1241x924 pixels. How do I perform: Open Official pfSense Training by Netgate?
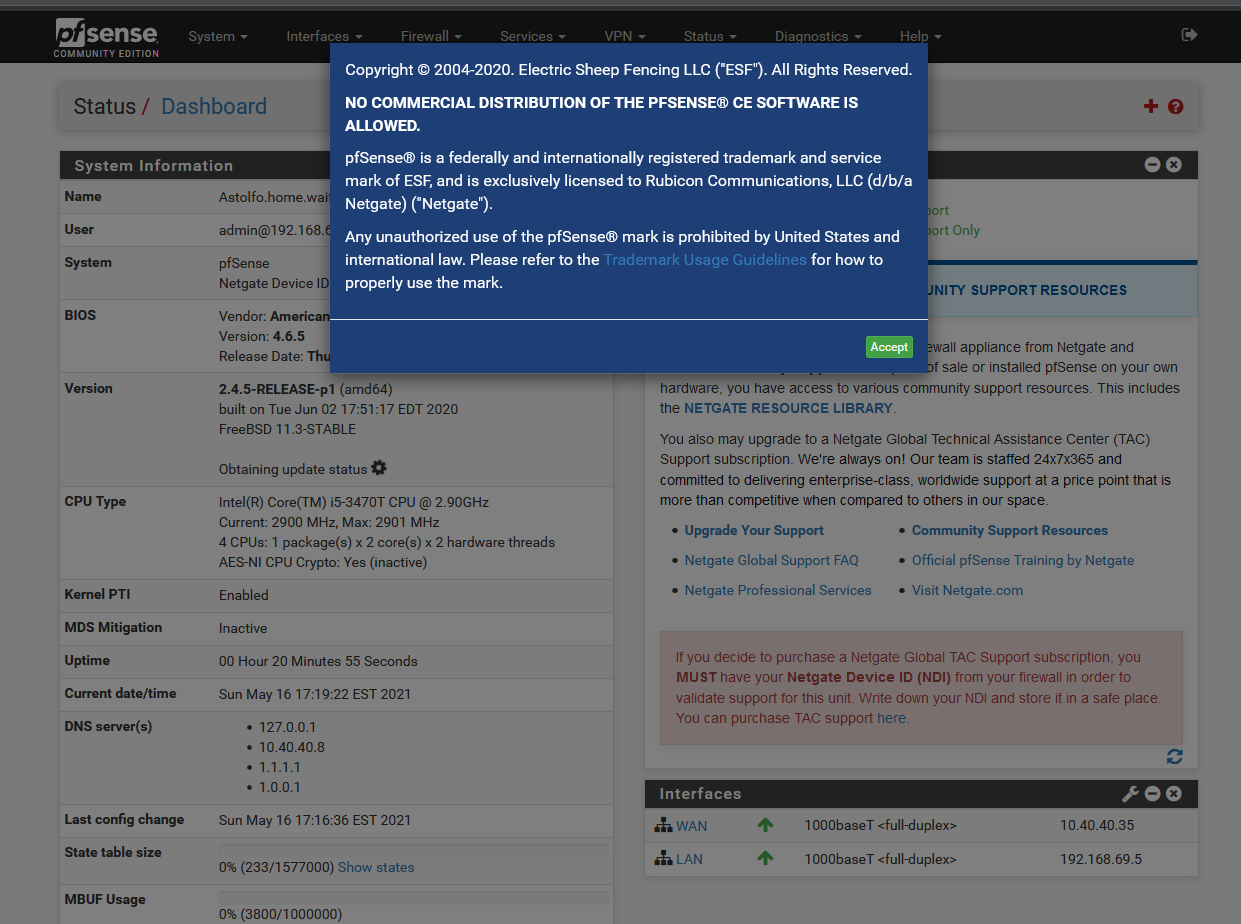[1023, 560]
